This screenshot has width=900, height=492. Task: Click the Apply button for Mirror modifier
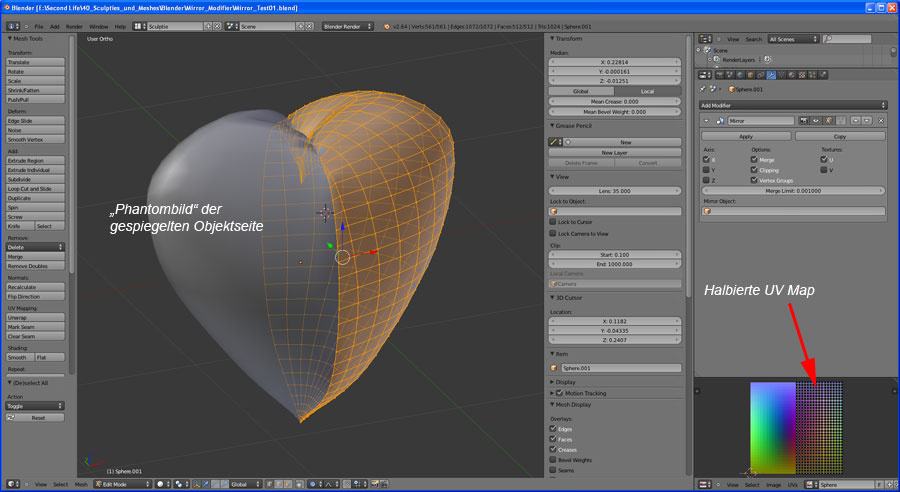[745, 135]
